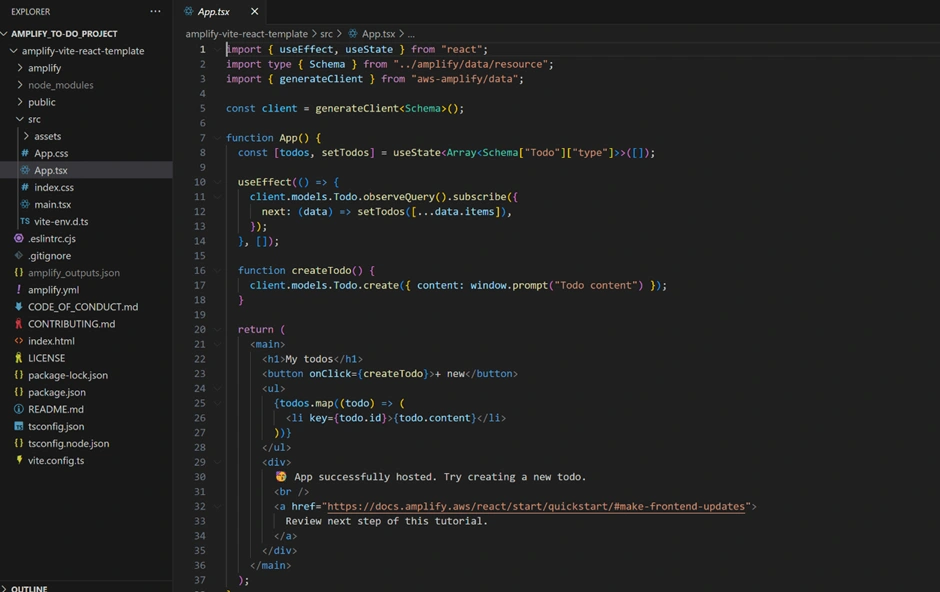Viewport: 940px width, 592px height.
Task: Open amplify_outputs.json braces icon
Action: pos(19,273)
